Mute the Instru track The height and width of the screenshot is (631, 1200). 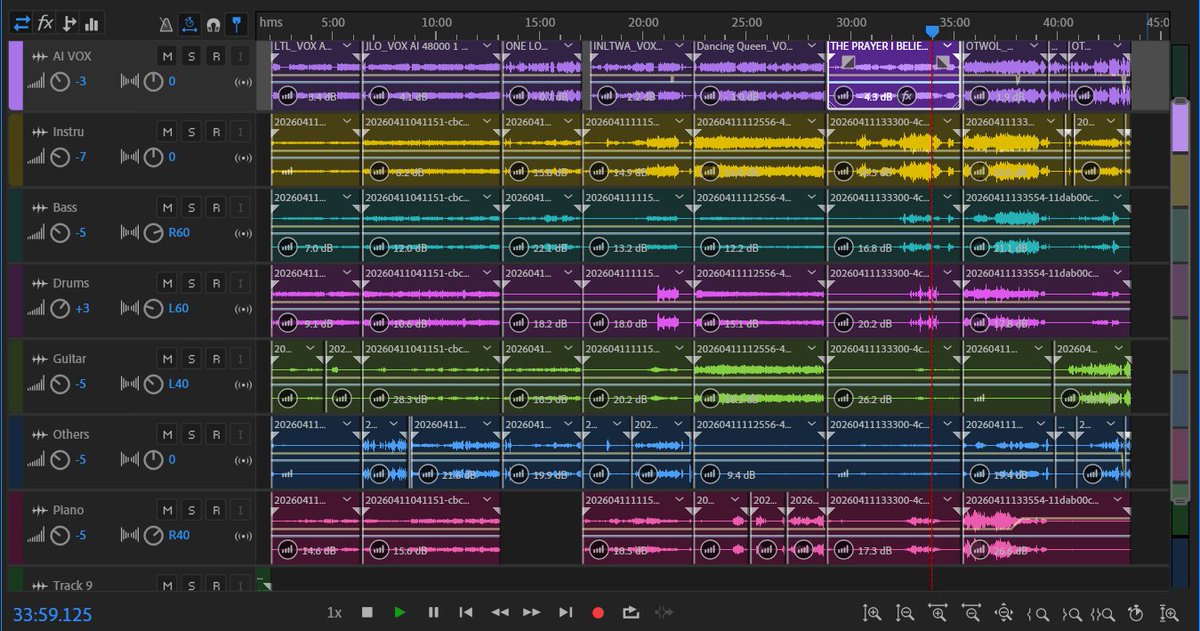167,132
